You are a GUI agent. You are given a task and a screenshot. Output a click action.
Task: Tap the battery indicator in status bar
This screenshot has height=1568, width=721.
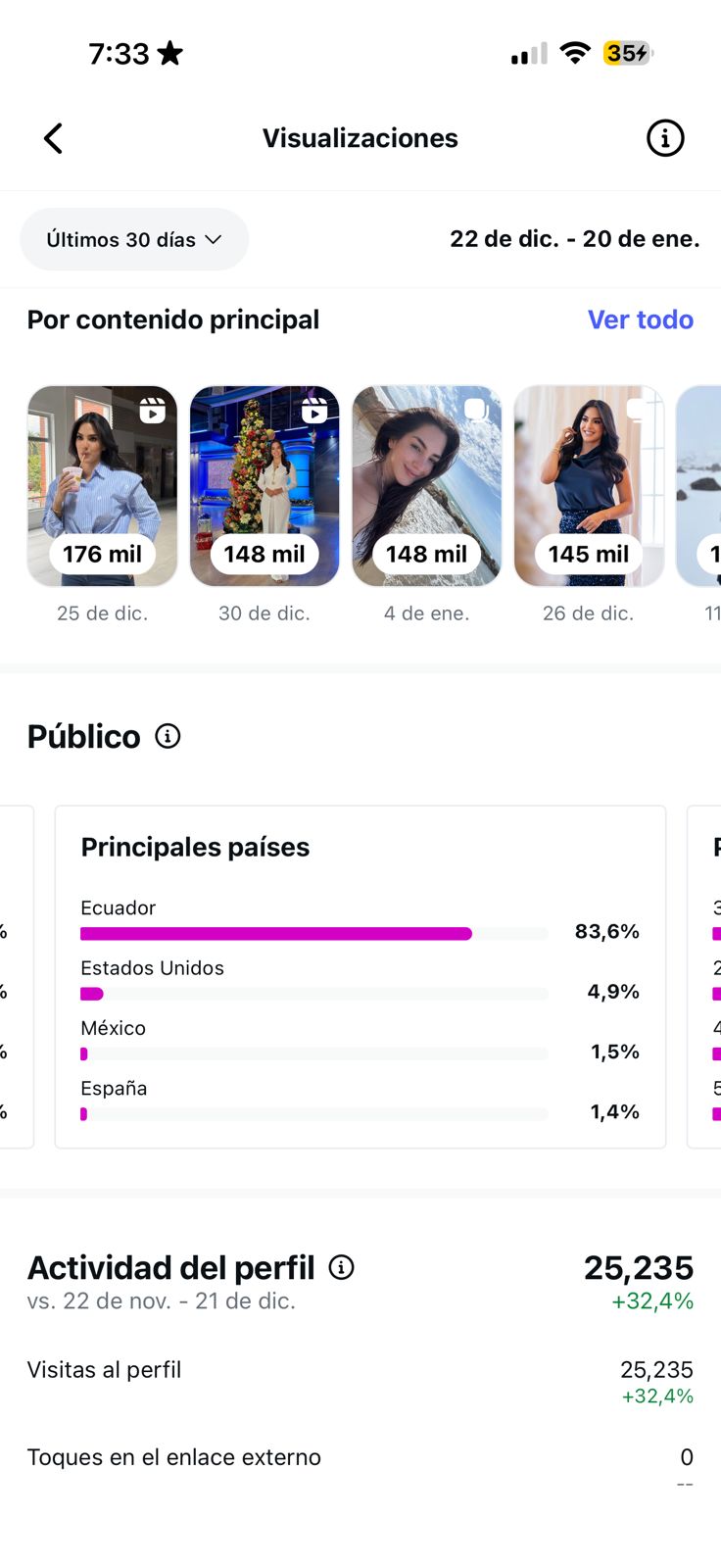point(627,53)
